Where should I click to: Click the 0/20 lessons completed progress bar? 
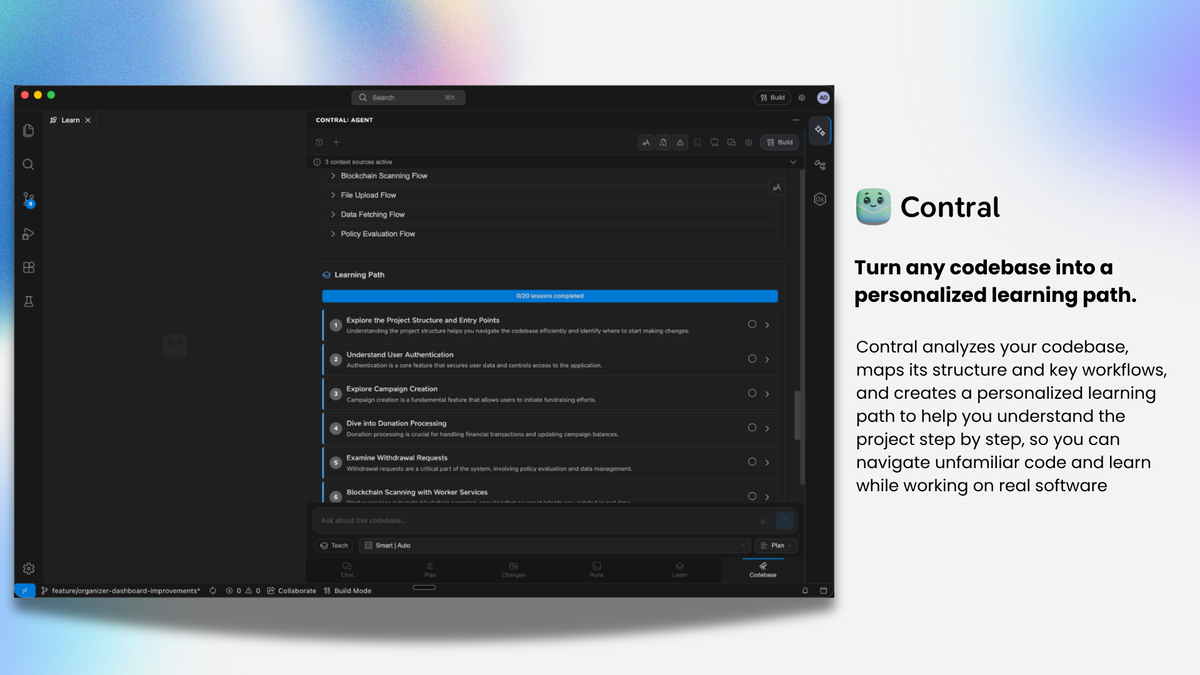click(x=550, y=296)
